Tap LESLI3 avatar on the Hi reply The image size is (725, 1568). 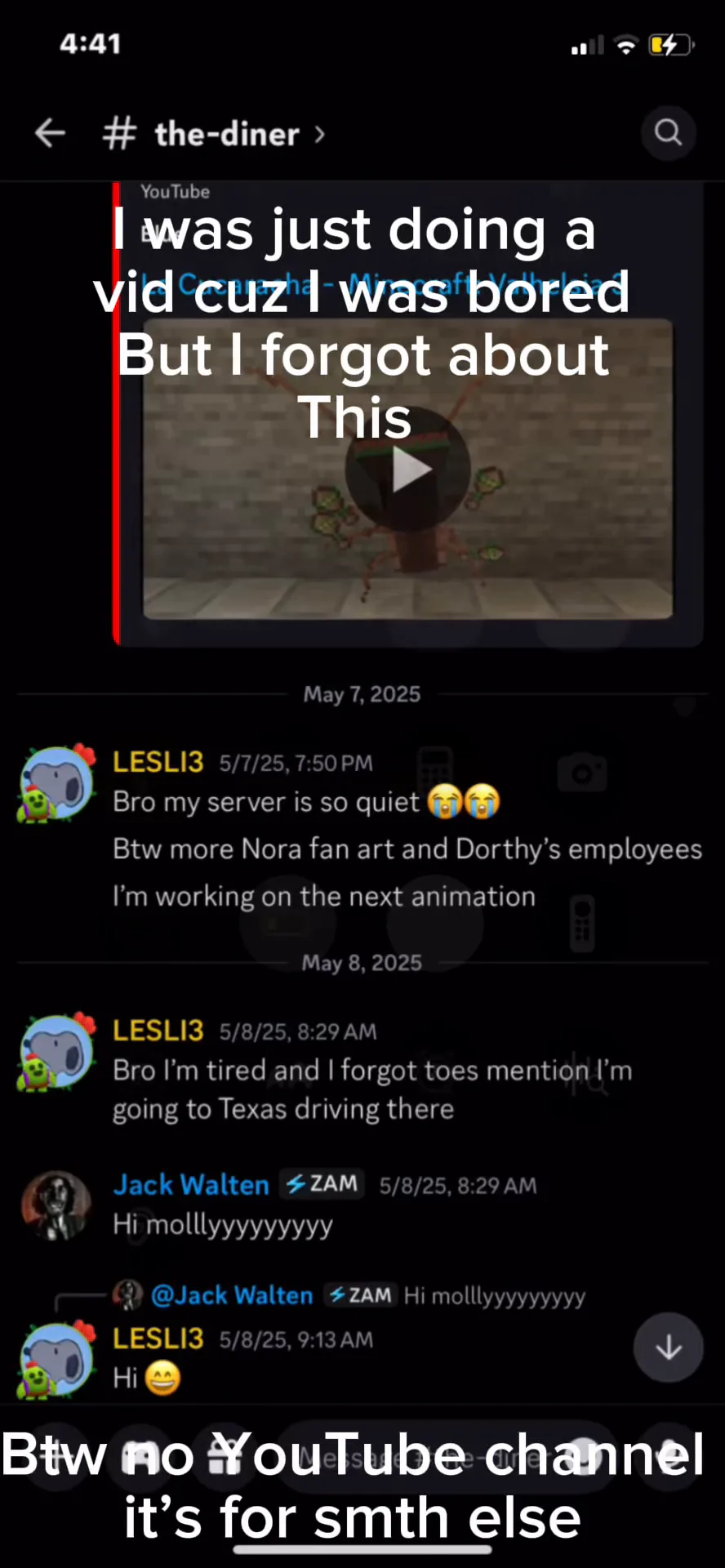point(57,1360)
